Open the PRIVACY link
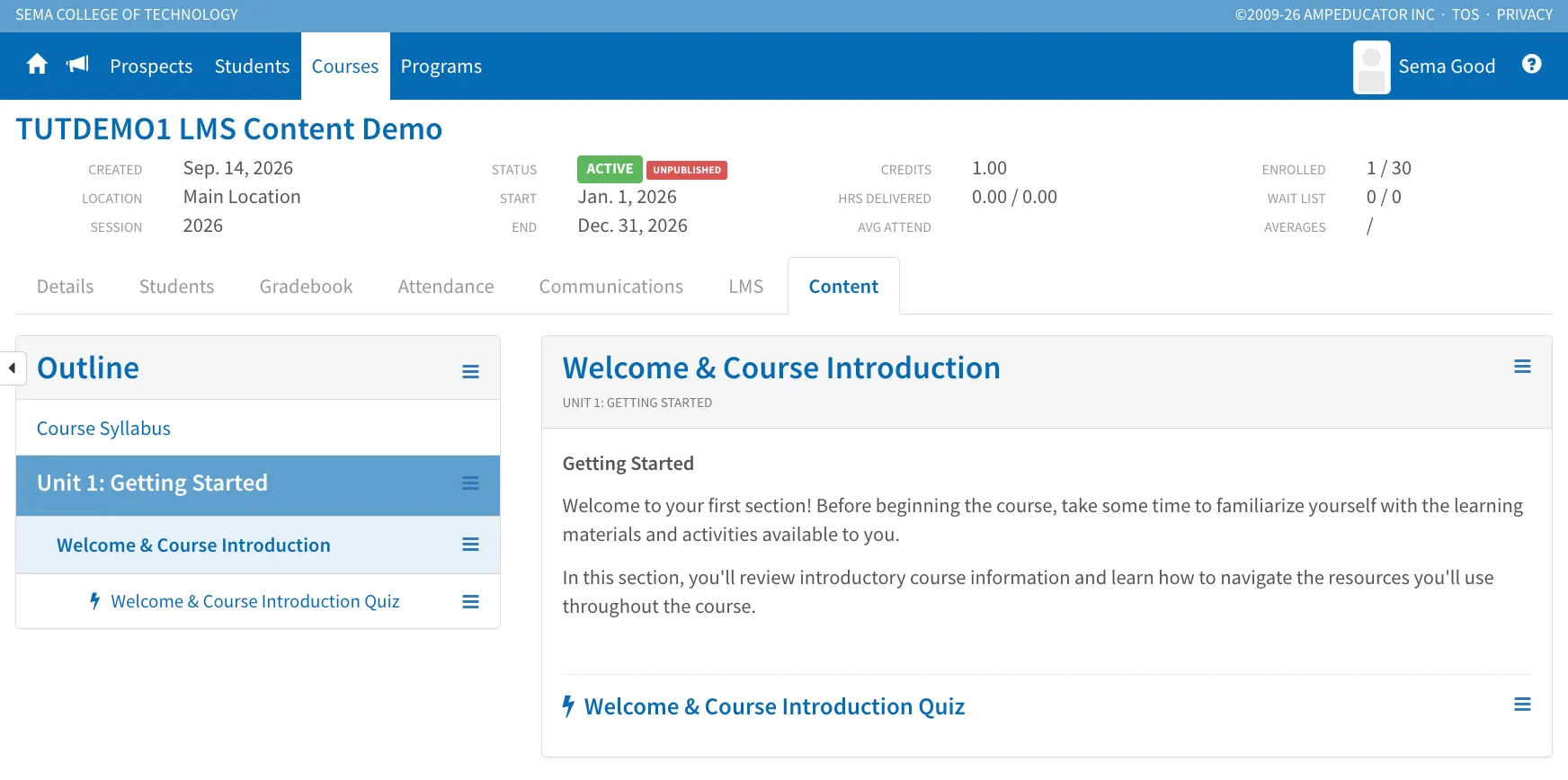This screenshot has width=1568, height=780. click(x=1525, y=14)
